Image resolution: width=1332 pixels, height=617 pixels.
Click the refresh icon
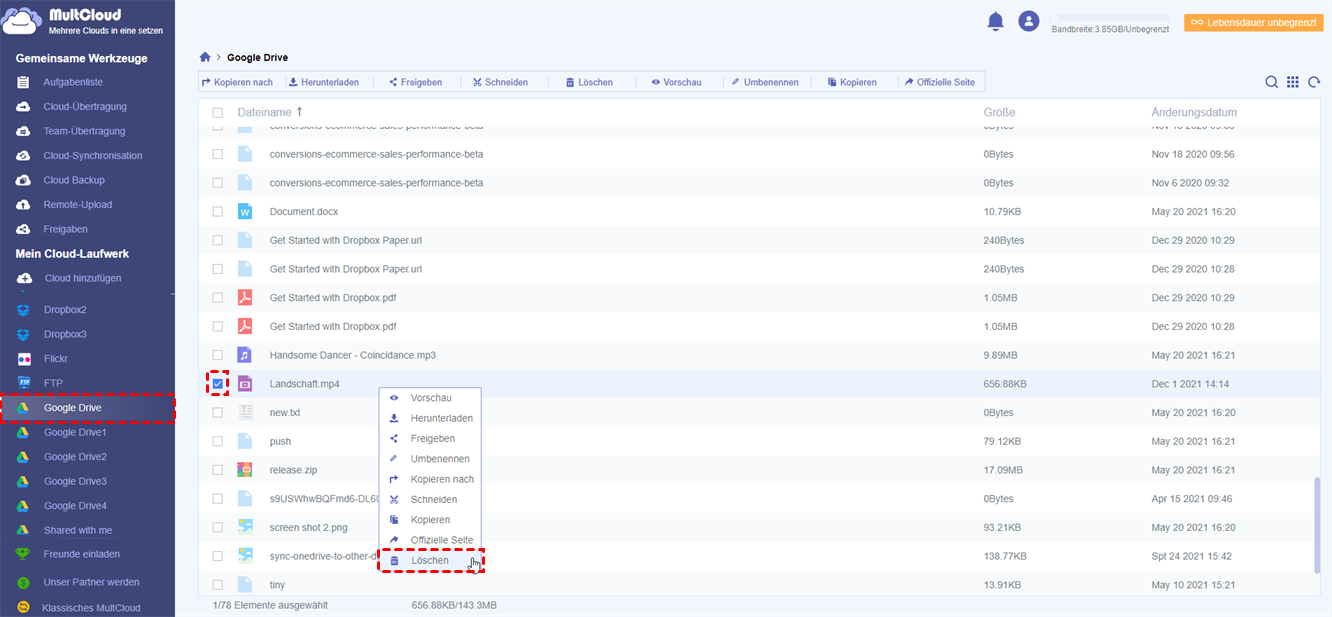tap(1314, 82)
